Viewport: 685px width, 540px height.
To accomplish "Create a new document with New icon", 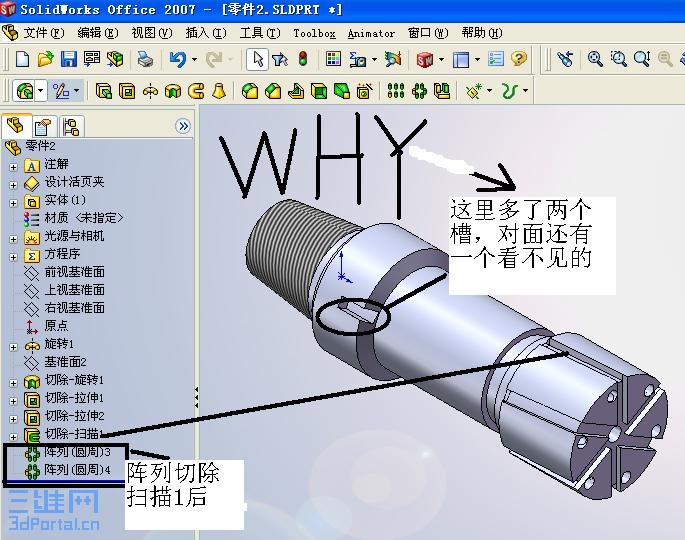I will 22,59.
